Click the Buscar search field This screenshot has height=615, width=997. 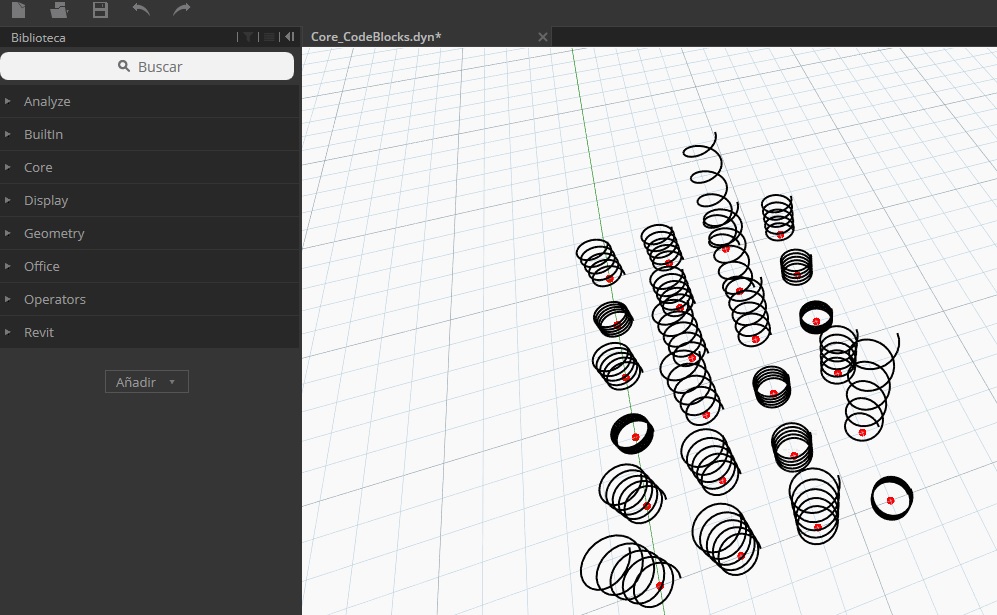pos(147,66)
